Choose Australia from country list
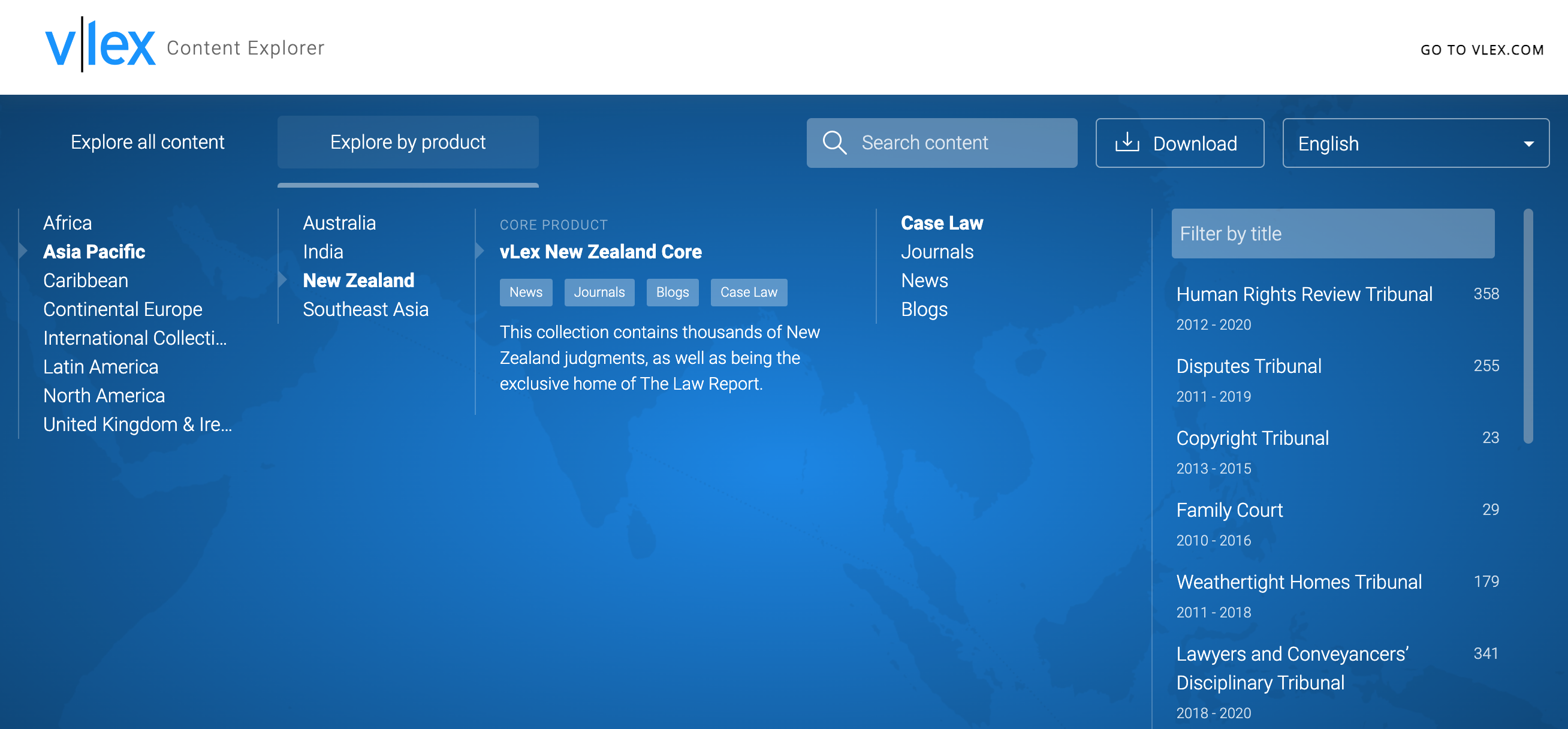1568x729 pixels. [x=340, y=223]
